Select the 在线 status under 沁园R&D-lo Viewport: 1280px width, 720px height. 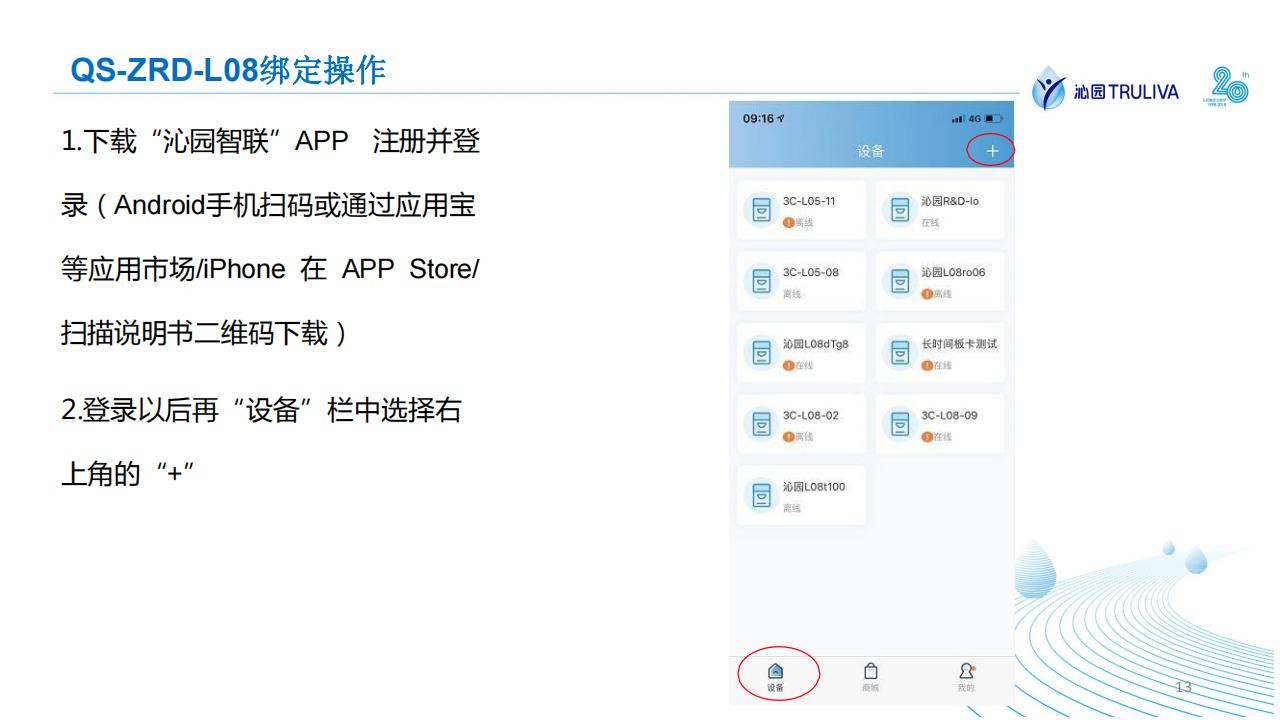click(x=930, y=223)
